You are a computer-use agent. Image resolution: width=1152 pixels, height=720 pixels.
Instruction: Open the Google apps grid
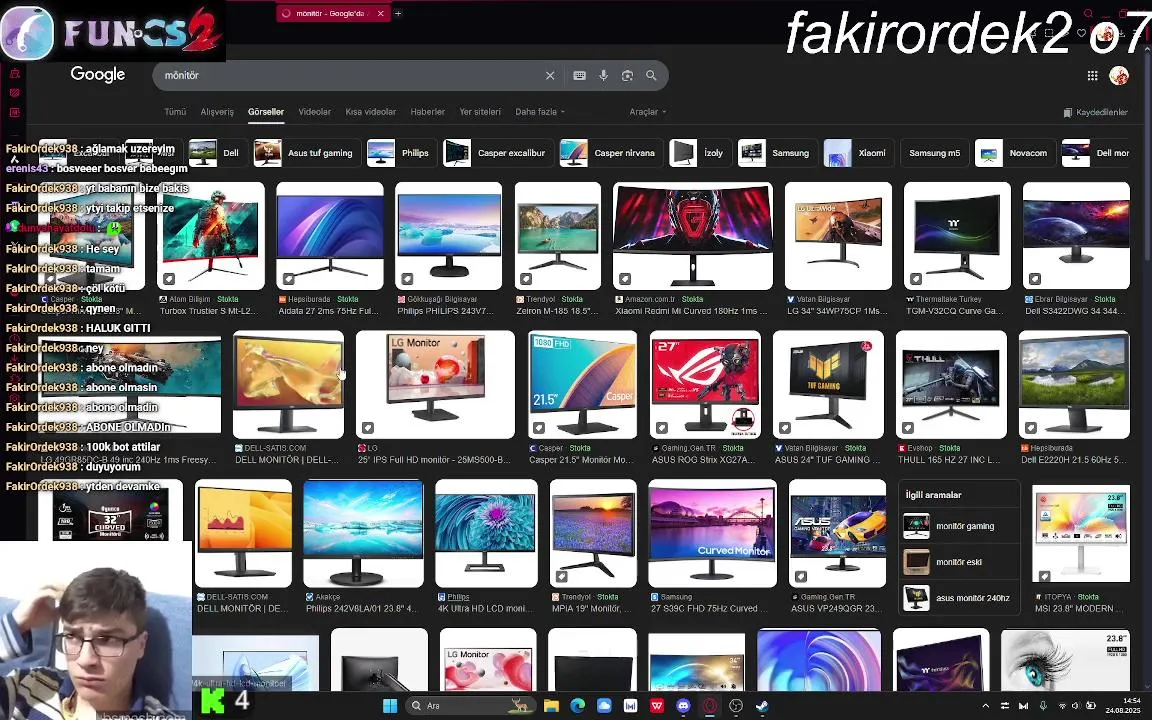[x=1092, y=76]
